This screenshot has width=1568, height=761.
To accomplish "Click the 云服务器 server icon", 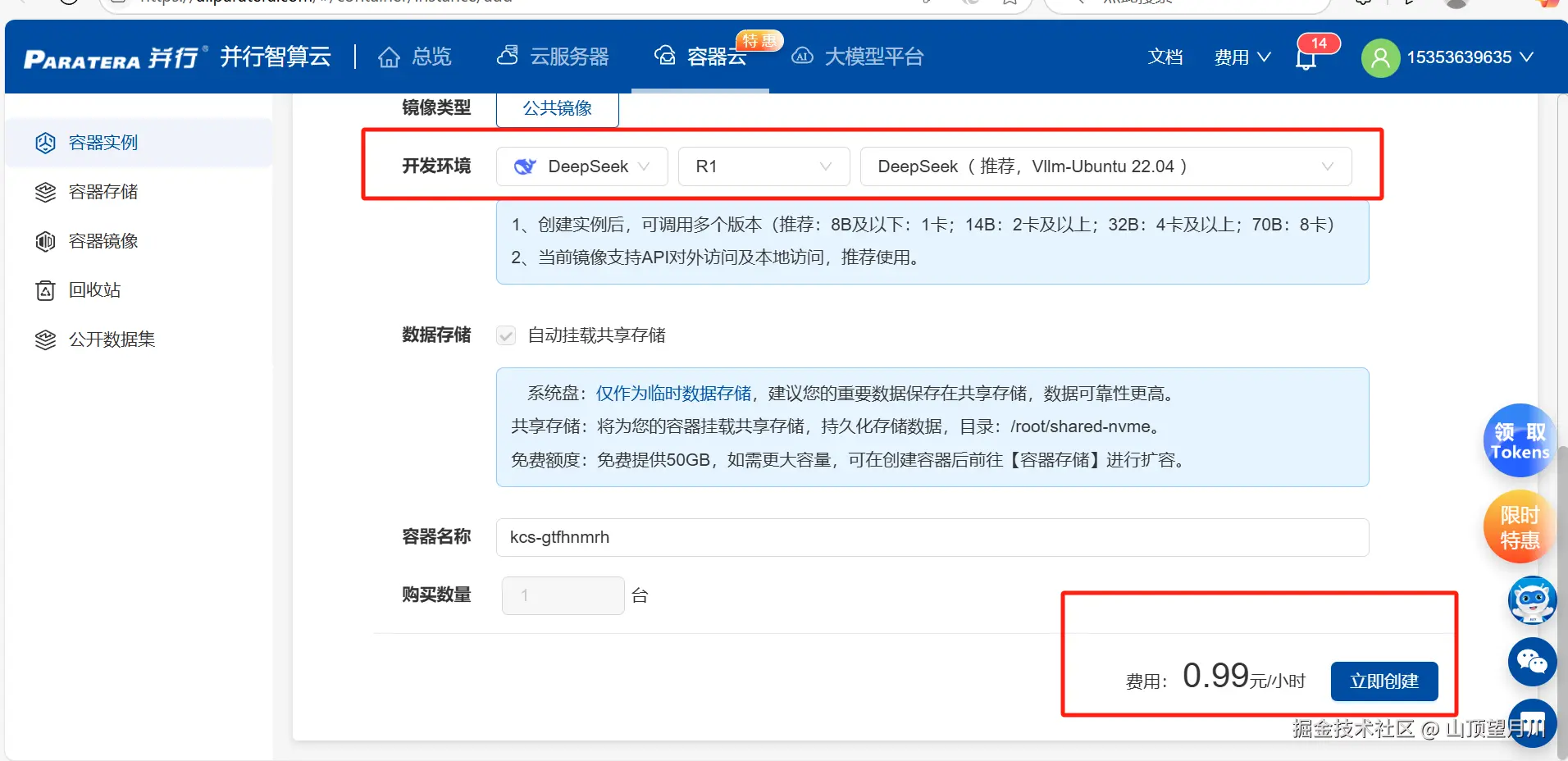I will coord(508,56).
